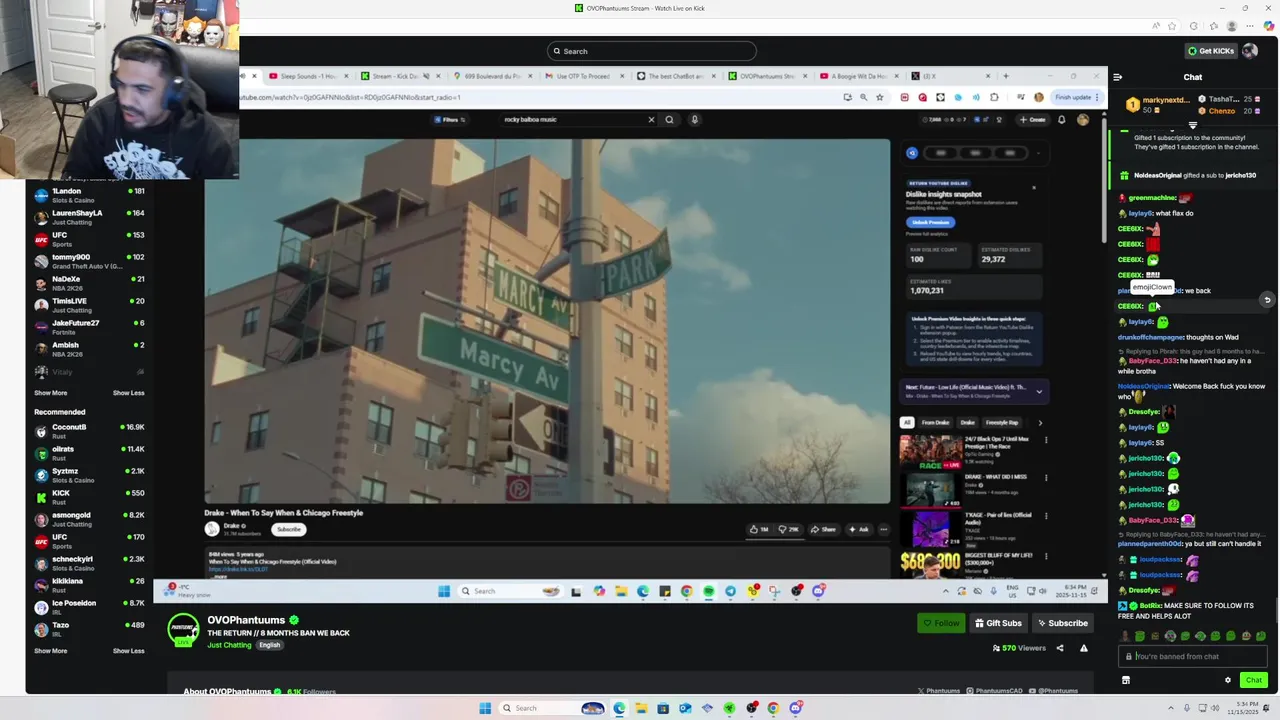Image resolution: width=1280 pixels, height=720 pixels.
Task: Collapse chat with the panel toggle icon
Action: 1117,77
